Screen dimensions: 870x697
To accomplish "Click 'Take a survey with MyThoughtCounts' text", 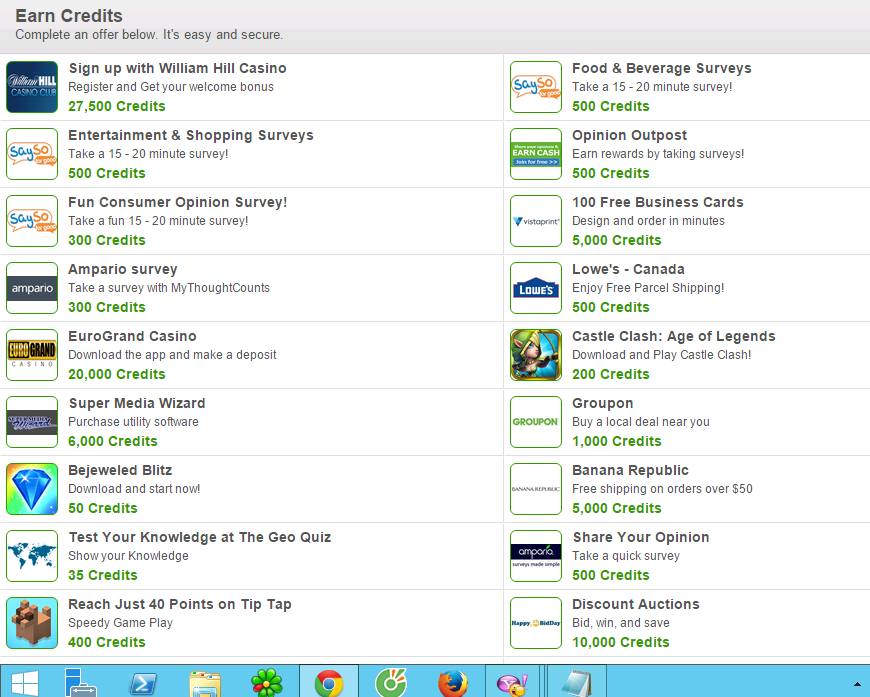I will click(169, 288).
